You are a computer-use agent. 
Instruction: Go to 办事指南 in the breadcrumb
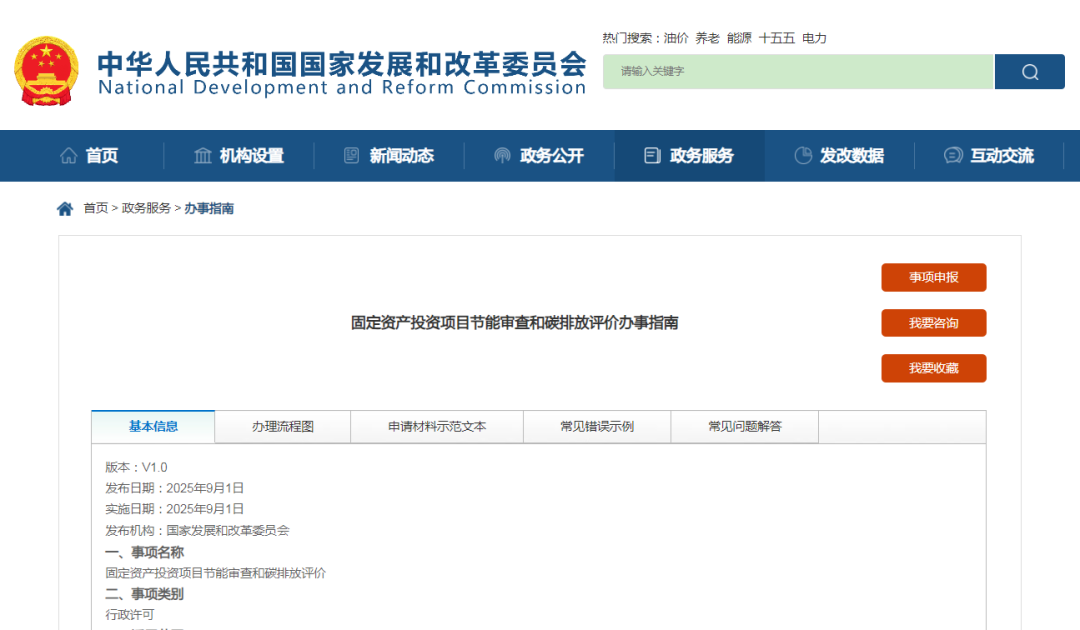click(x=209, y=208)
